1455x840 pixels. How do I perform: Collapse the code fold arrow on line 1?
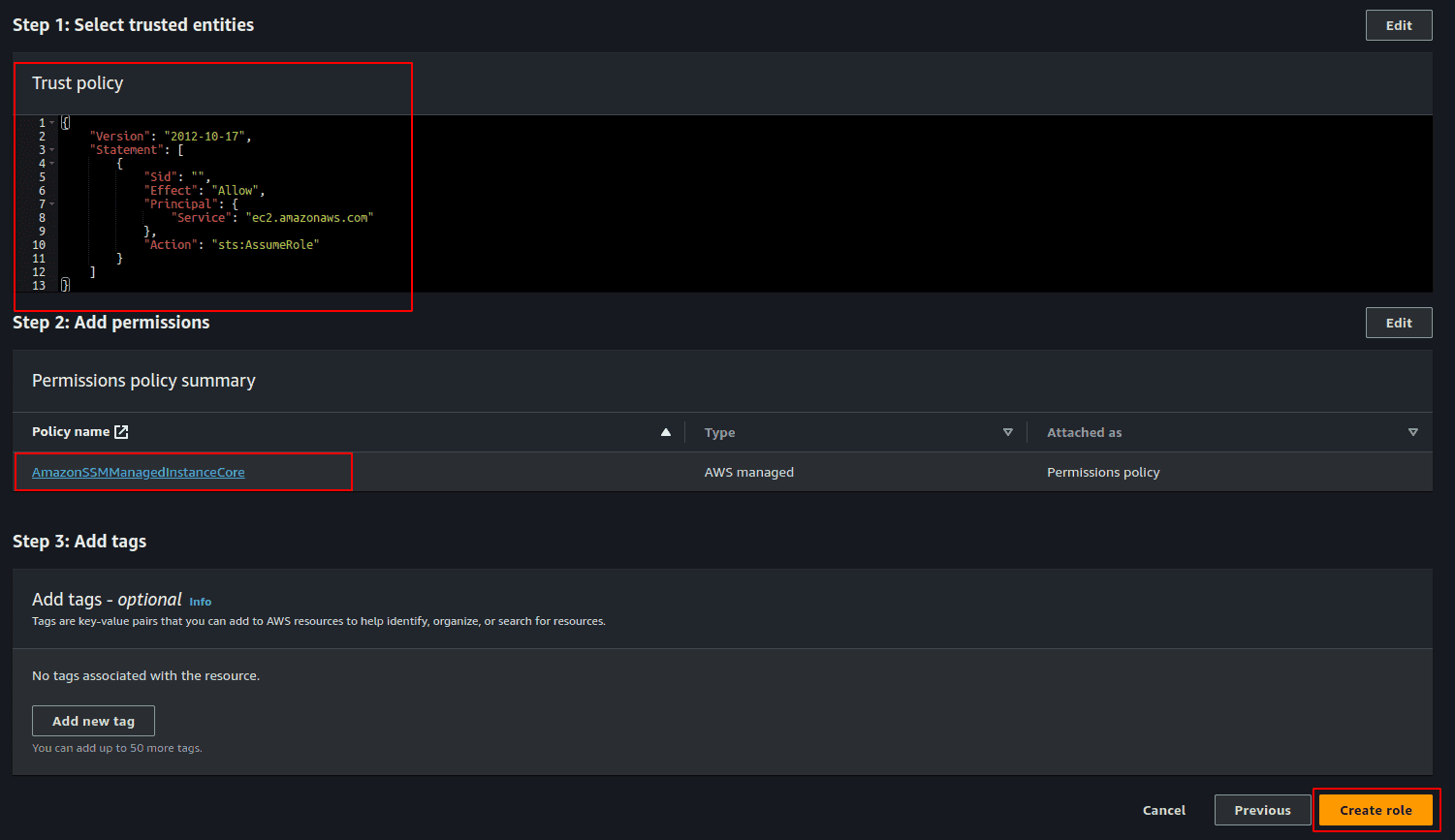52,123
